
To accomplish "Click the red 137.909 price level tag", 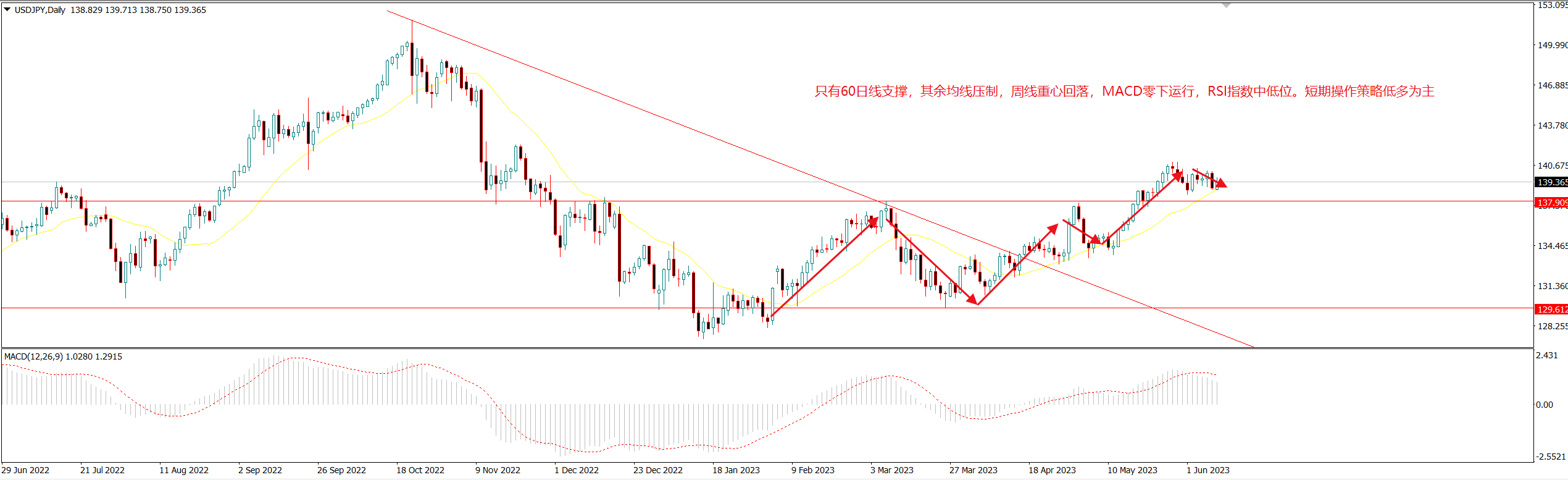I will pos(1551,203).
